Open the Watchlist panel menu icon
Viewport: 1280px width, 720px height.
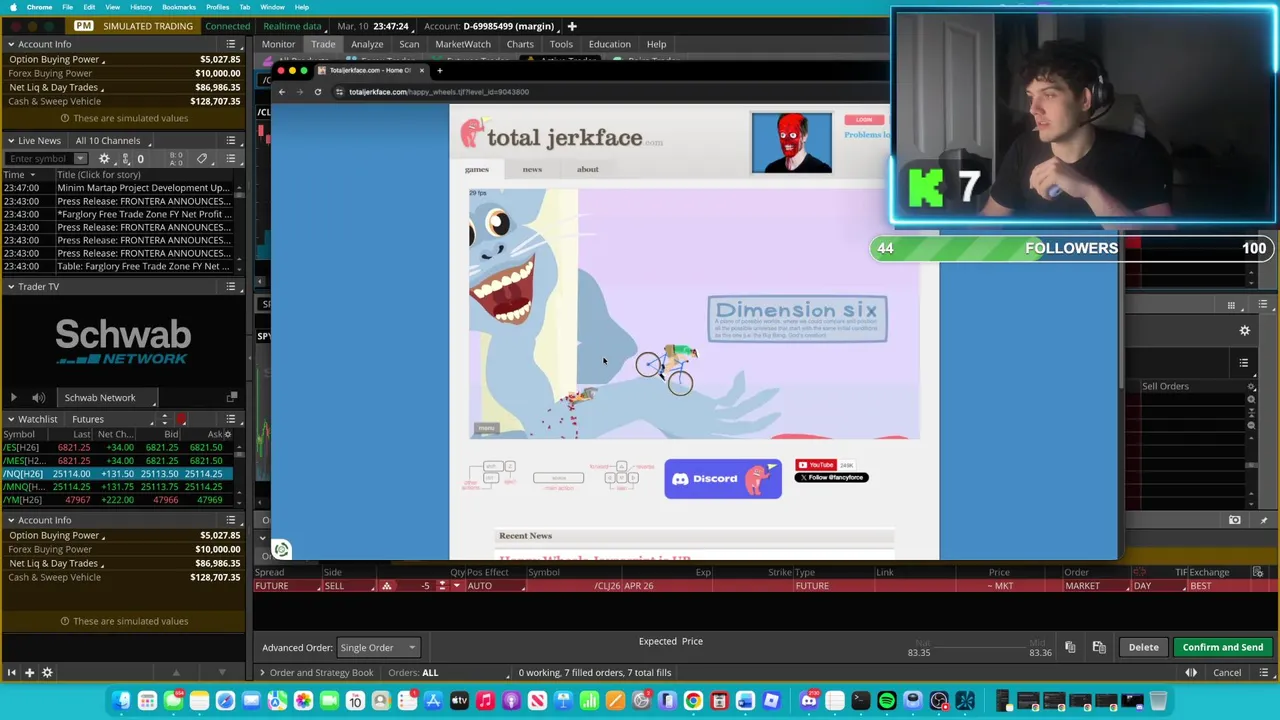click(x=231, y=419)
